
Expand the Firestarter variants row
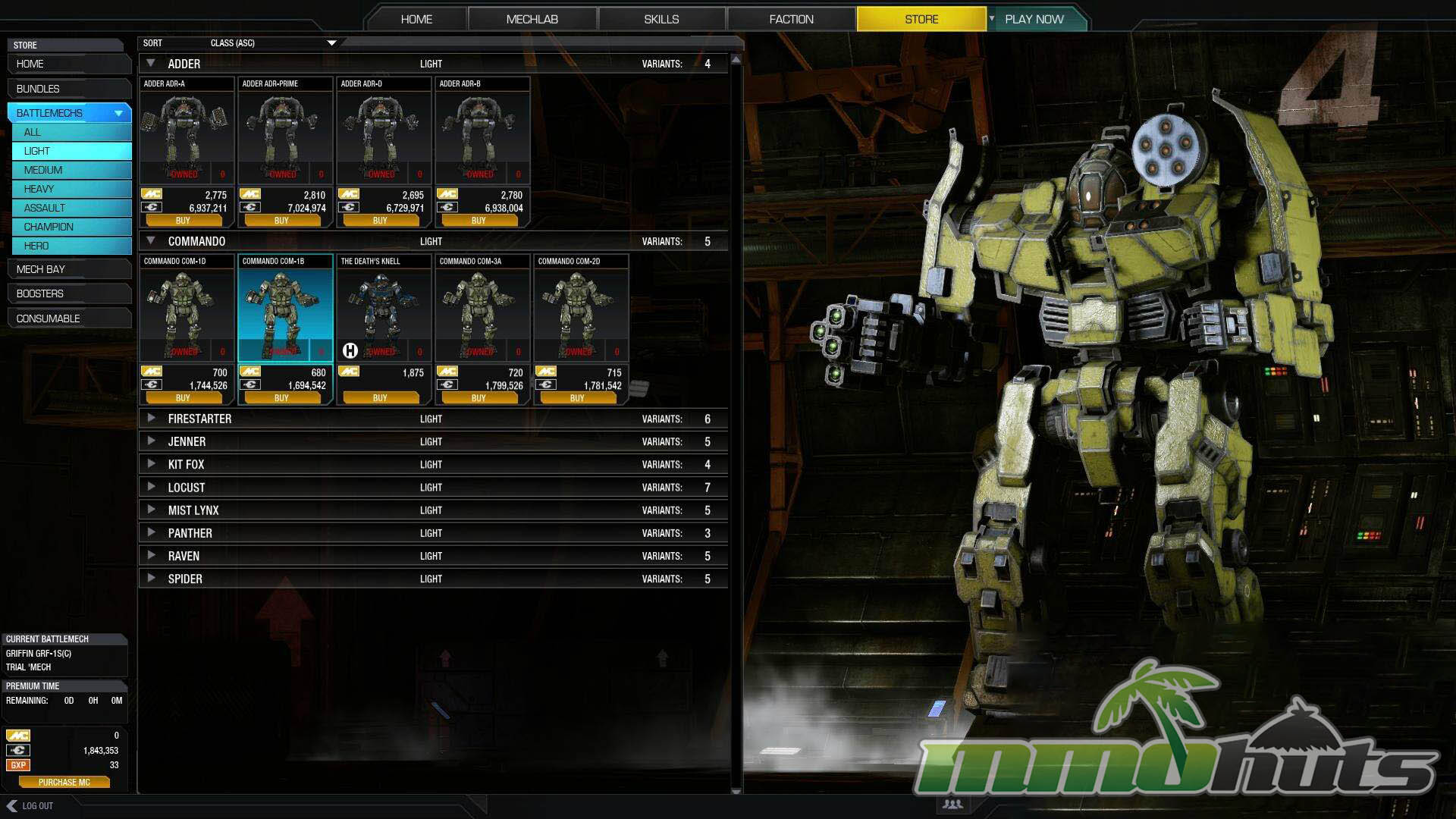click(151, 419)
